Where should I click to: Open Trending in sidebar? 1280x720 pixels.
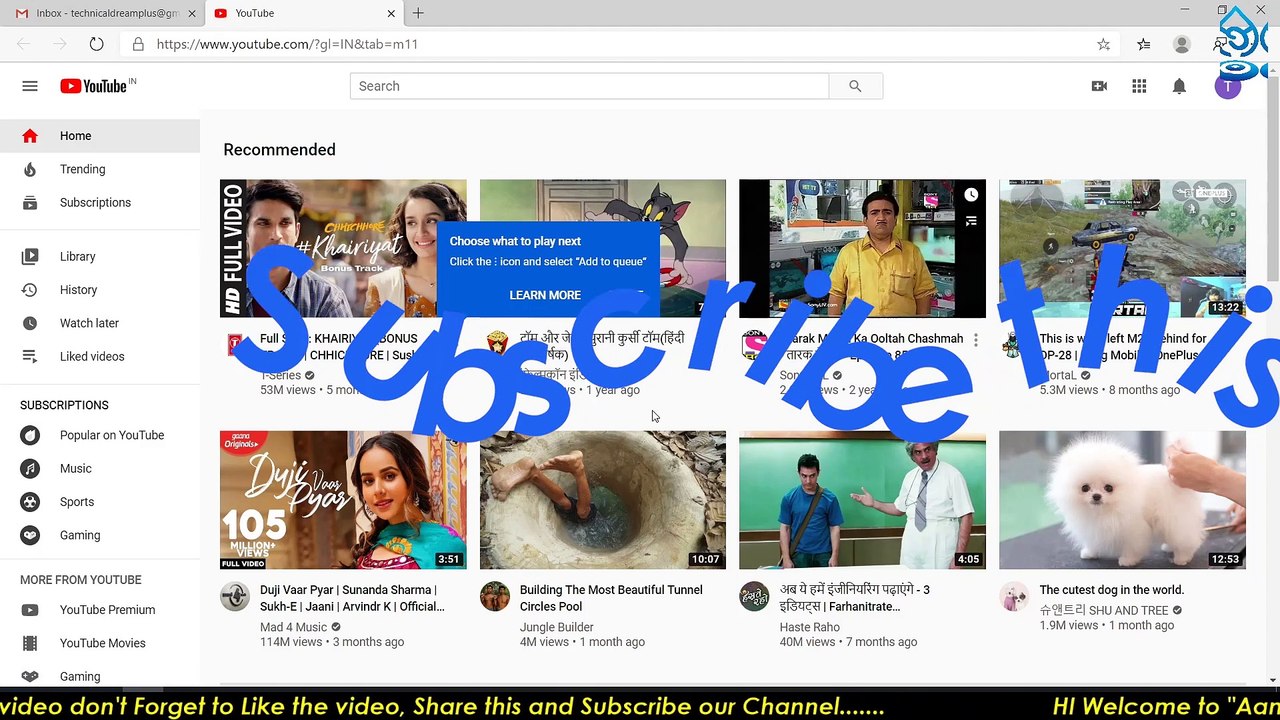coord(100,169)
